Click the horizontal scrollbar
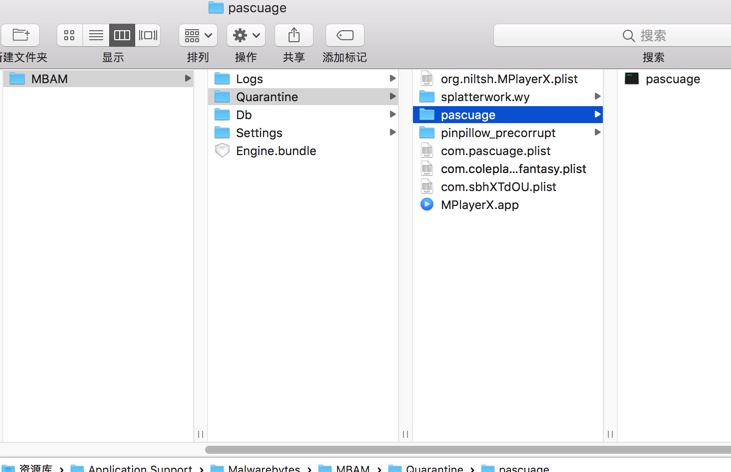 [x=468, y=450]
